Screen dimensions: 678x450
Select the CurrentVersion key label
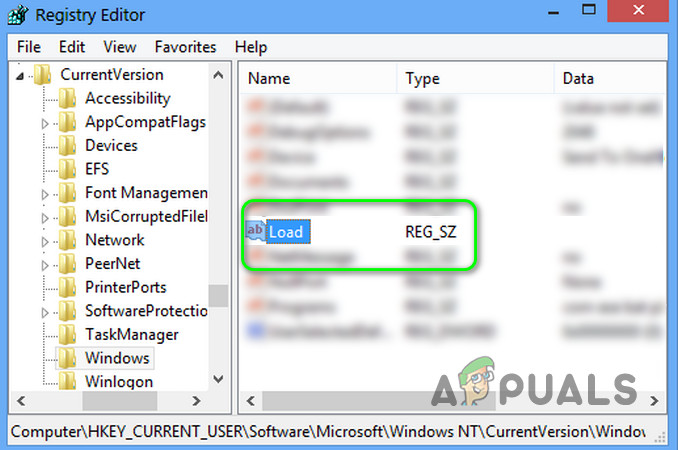click(x=112, y=74)
